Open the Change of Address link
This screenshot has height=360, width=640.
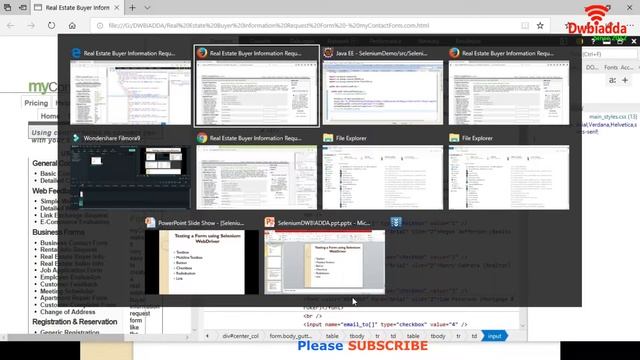67,312
